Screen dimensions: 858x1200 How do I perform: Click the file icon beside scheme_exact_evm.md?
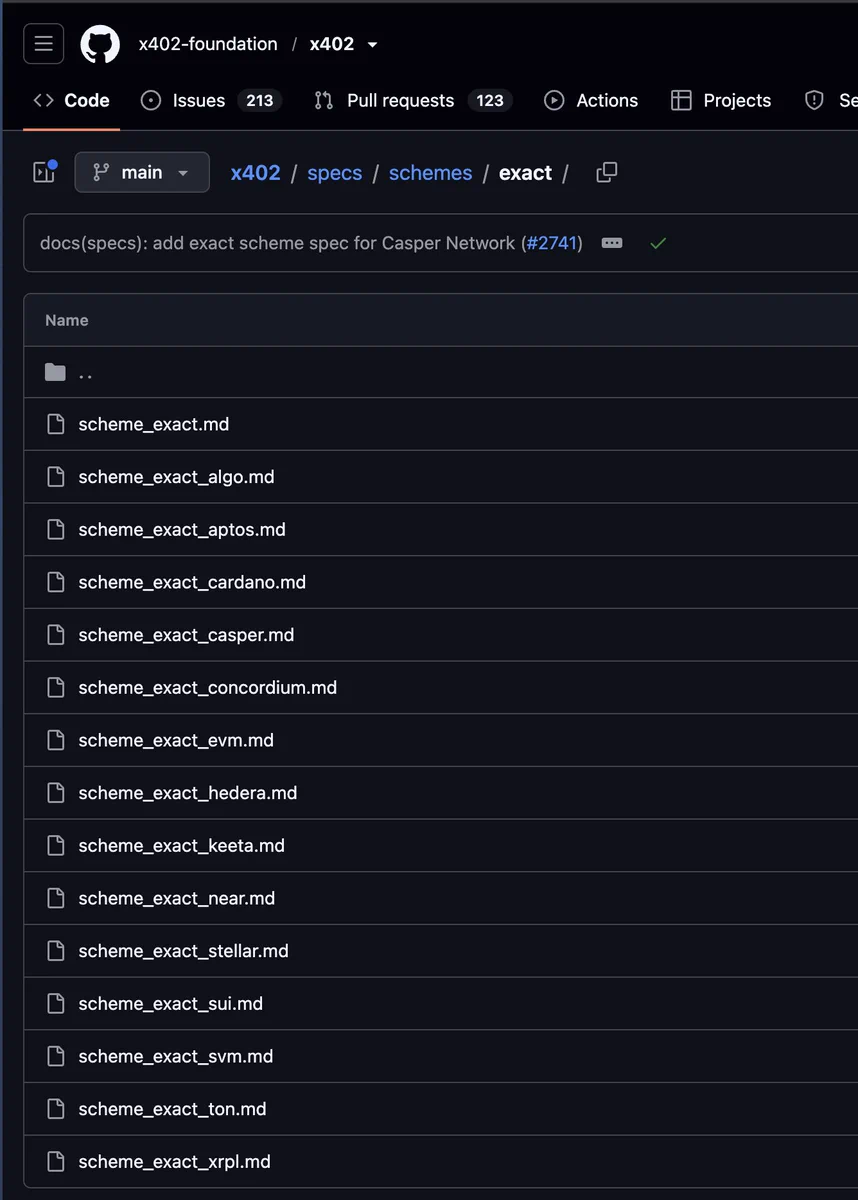[x=56, y=740]
